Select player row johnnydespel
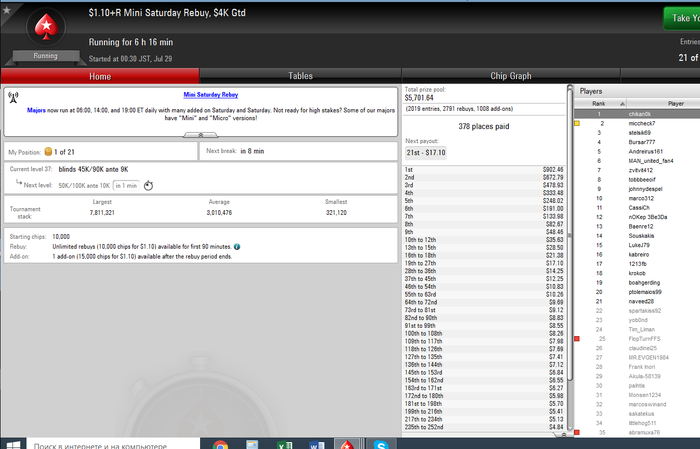Viewport: 700px width, 449px height. point(637,189)
